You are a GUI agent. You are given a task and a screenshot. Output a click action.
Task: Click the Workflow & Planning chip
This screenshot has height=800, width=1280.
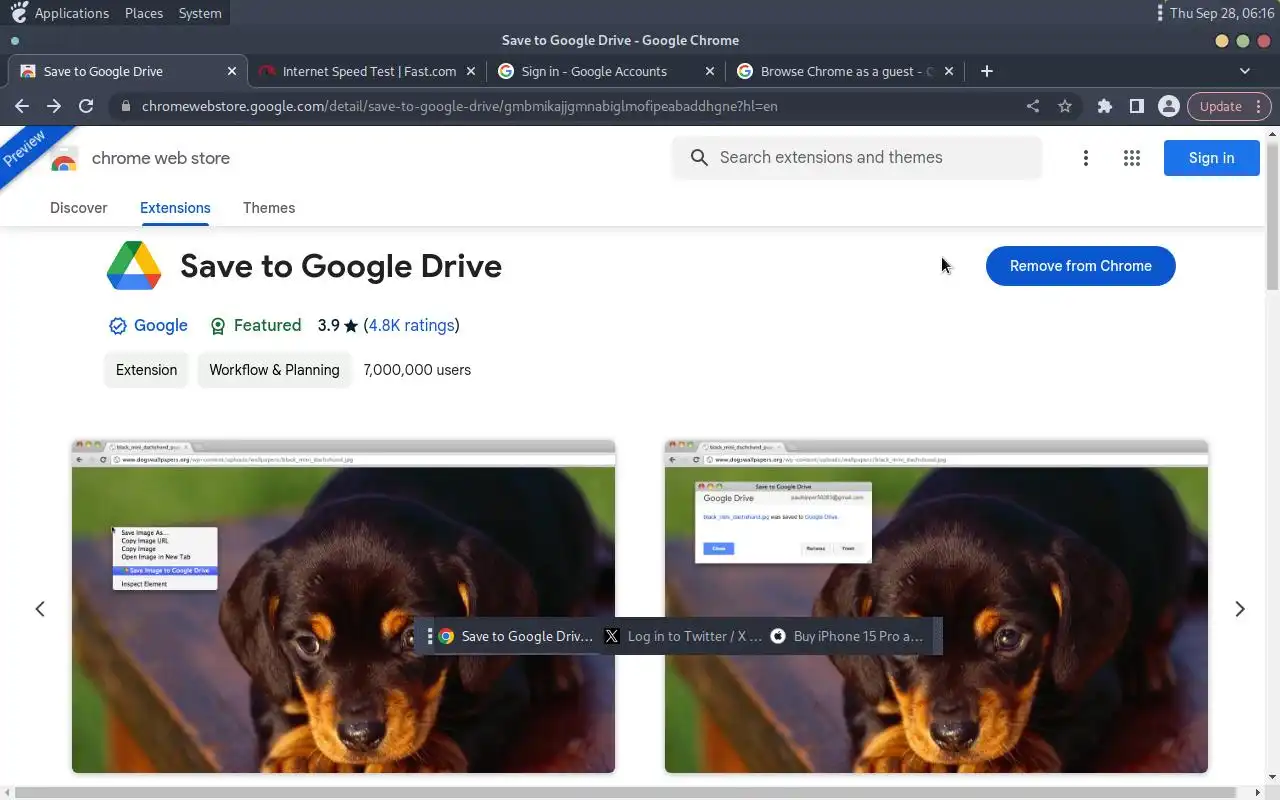click(274, 370)
